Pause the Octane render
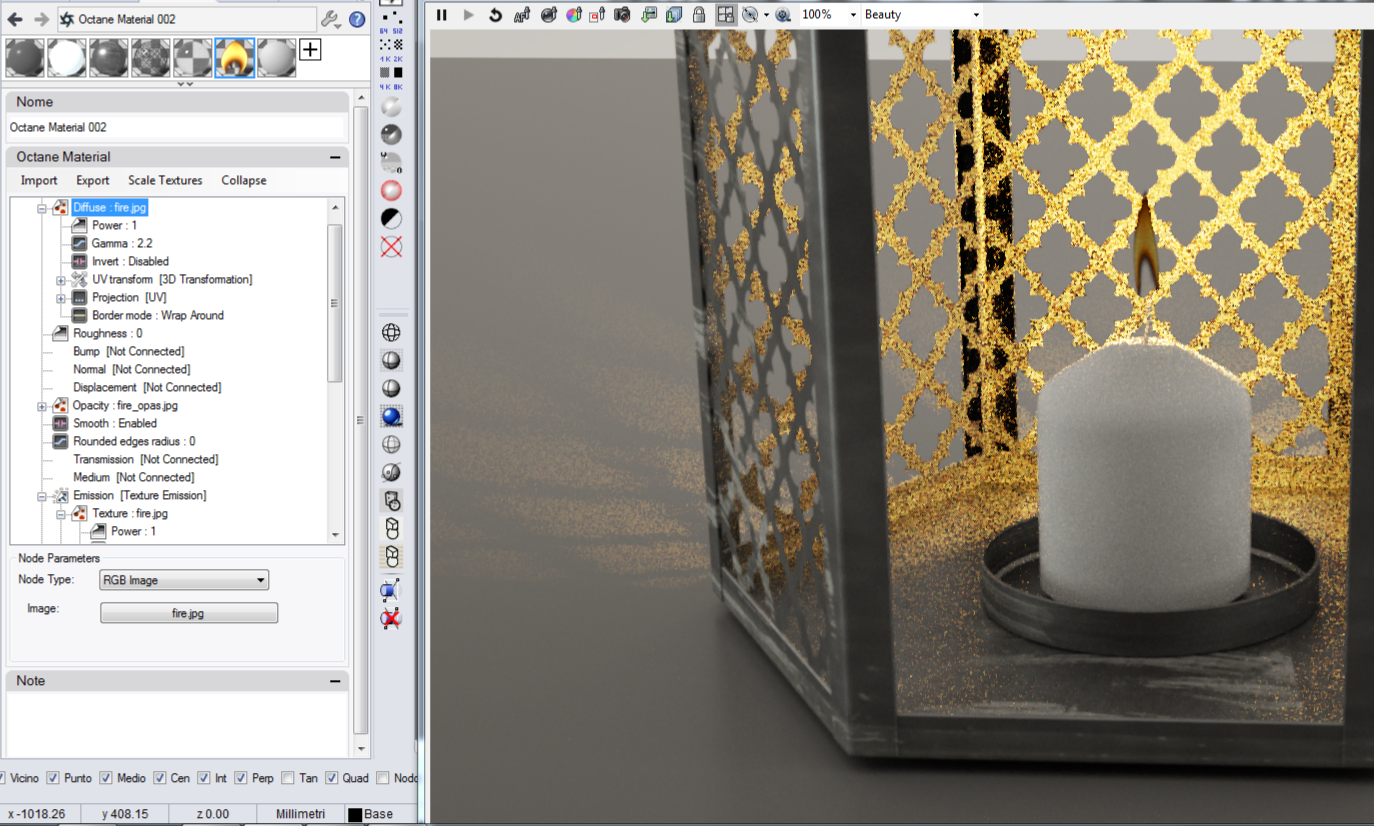Screen dimensions: 1374x826 click(x=441, y=15)
